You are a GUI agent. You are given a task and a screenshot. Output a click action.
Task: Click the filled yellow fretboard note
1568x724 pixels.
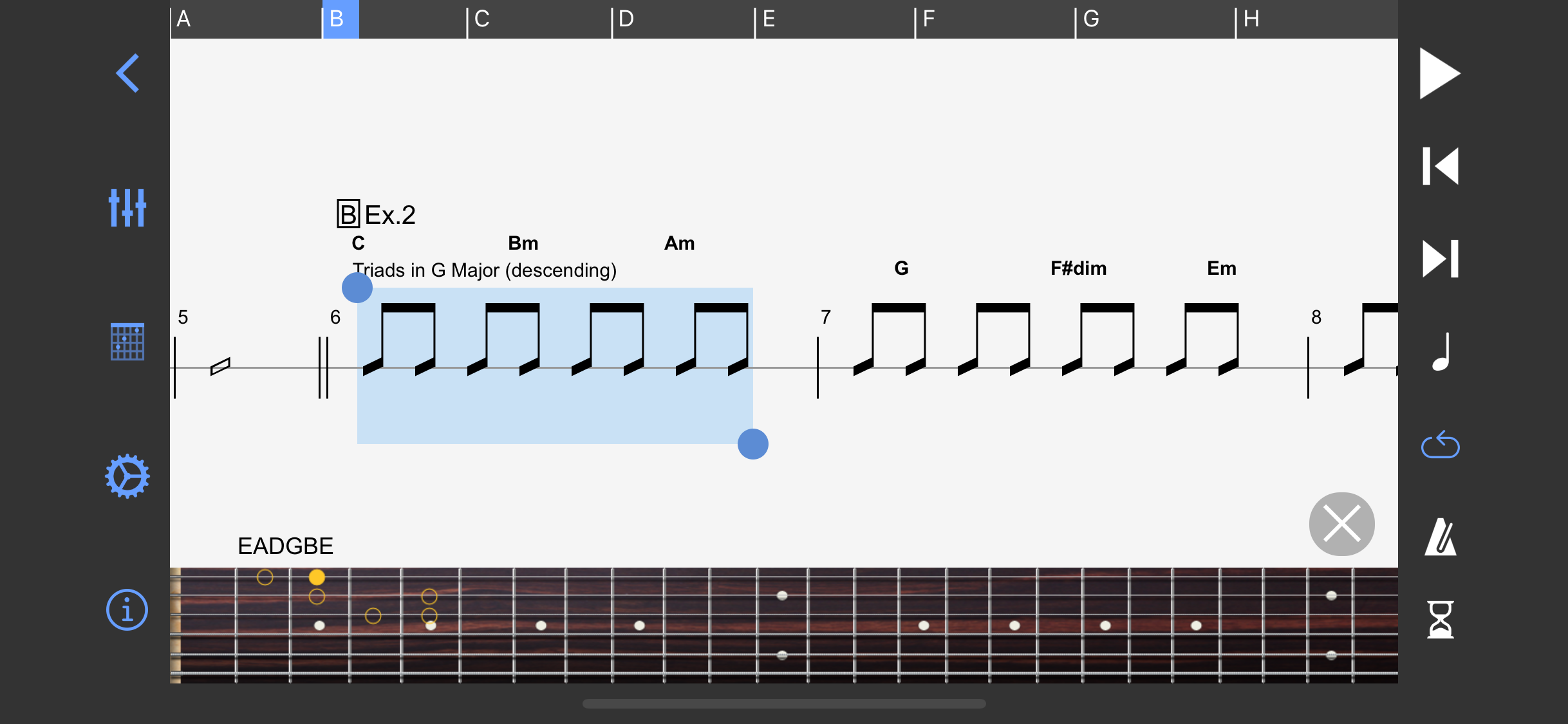click(x=317, y=577)
